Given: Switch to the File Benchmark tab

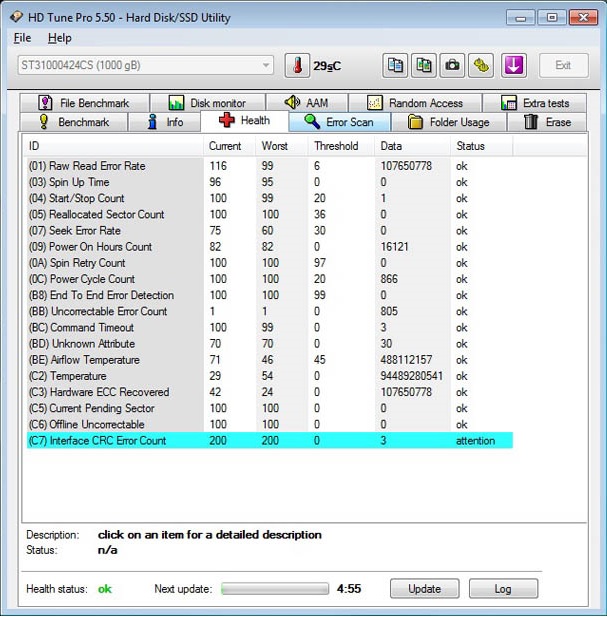Looking at the screenshot, I should [85, 103].
